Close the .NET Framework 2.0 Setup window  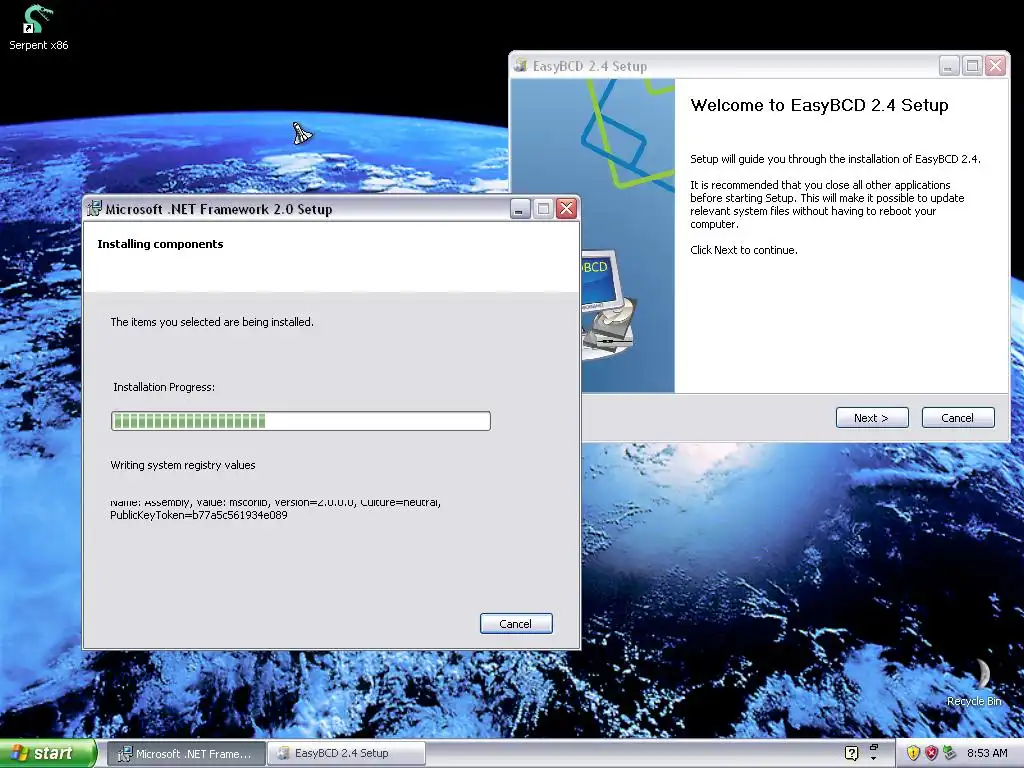pyautogui.click(x=566, y=209)
